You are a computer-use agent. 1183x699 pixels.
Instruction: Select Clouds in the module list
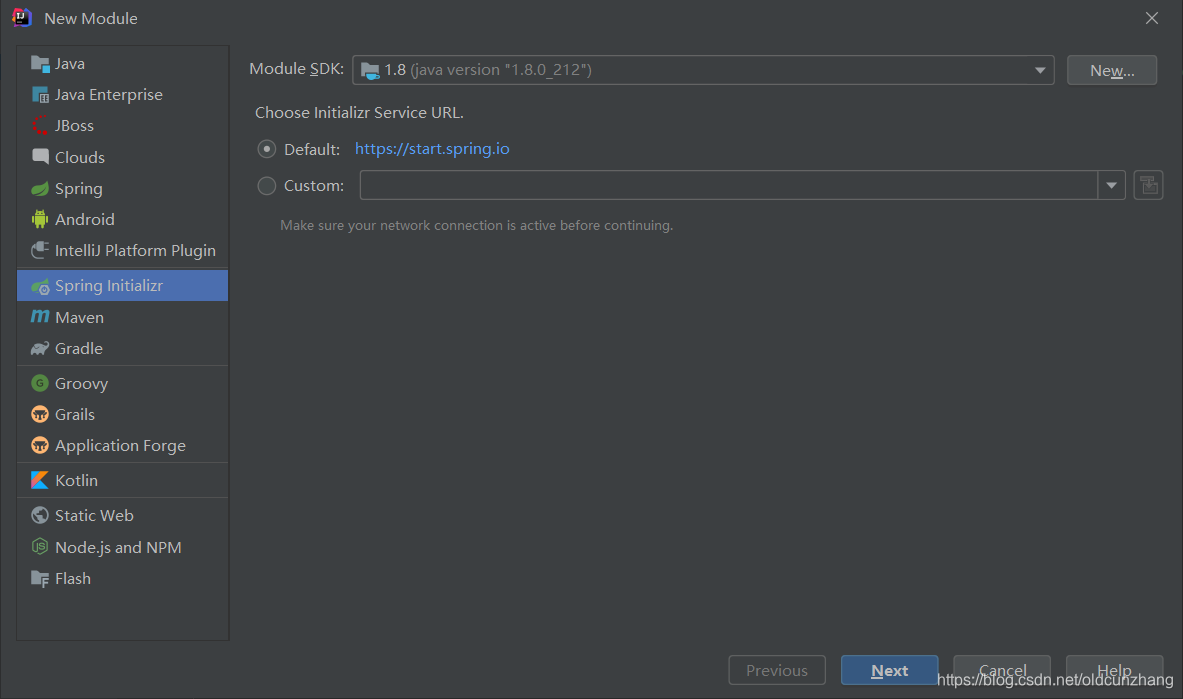tap(122, 157)
